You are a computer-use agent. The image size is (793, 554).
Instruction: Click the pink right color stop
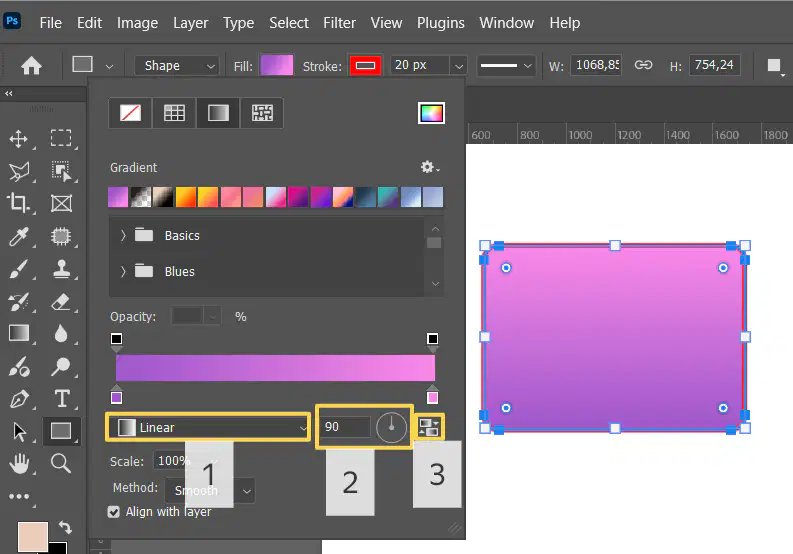[432, 396]
